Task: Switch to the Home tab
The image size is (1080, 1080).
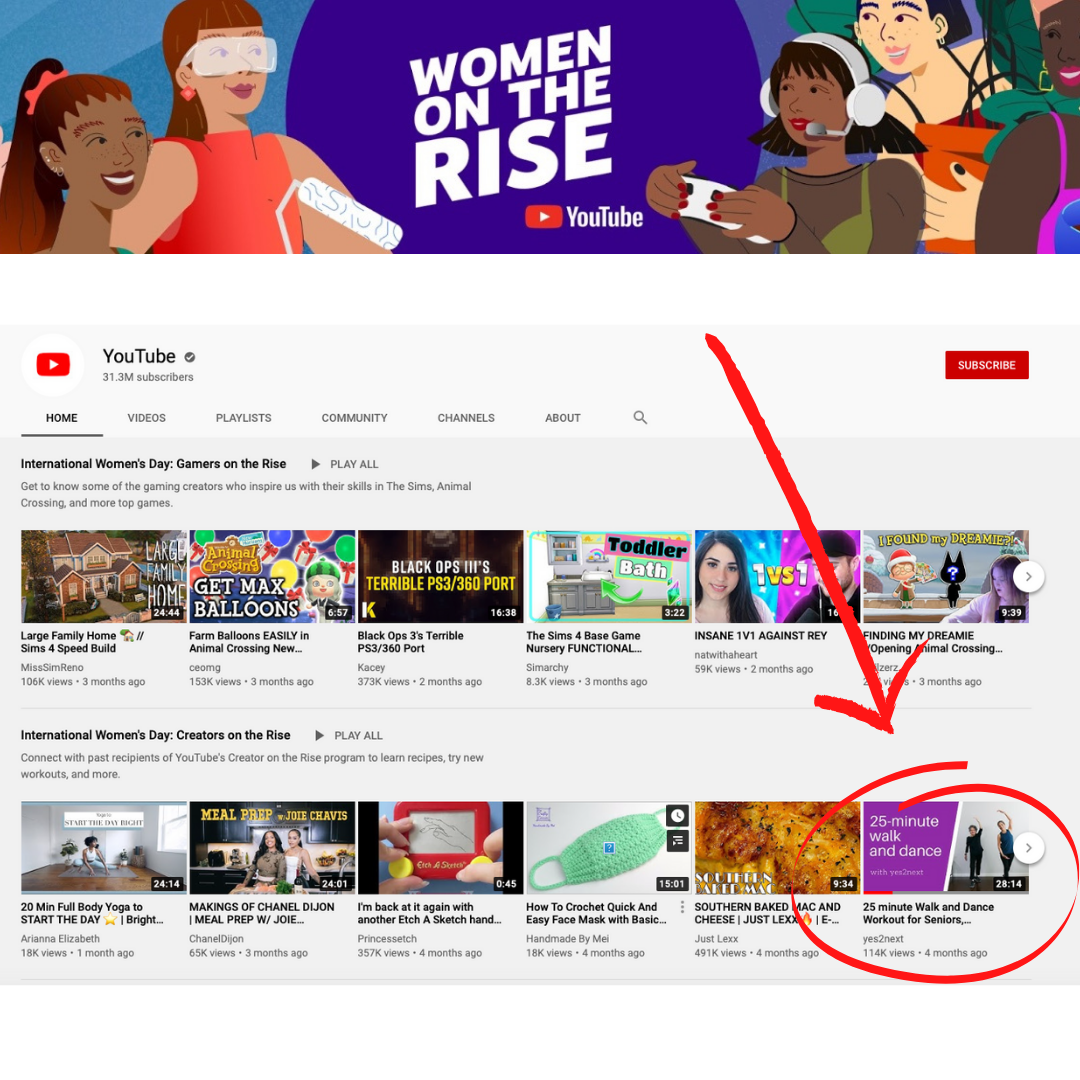Action: [x=62, y=418]
